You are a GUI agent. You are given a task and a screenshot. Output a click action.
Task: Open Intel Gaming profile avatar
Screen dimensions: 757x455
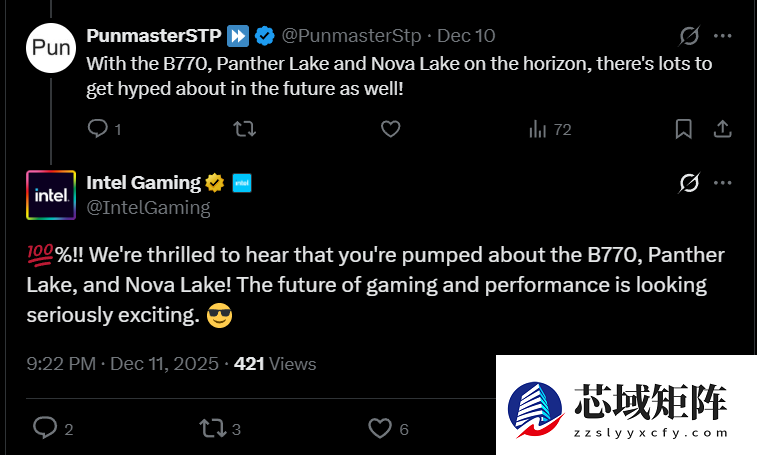(51, 194)
